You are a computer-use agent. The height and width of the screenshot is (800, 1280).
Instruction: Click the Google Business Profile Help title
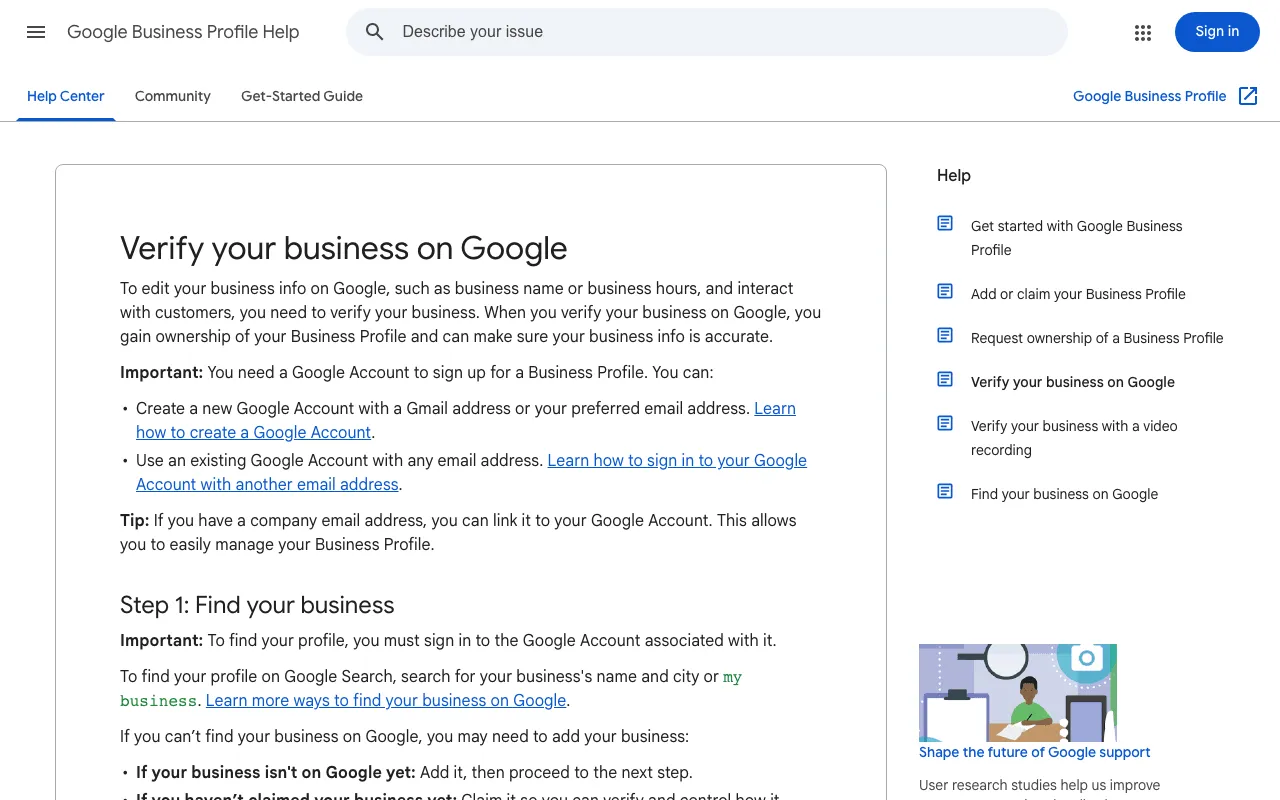click(x=183, y=32)
